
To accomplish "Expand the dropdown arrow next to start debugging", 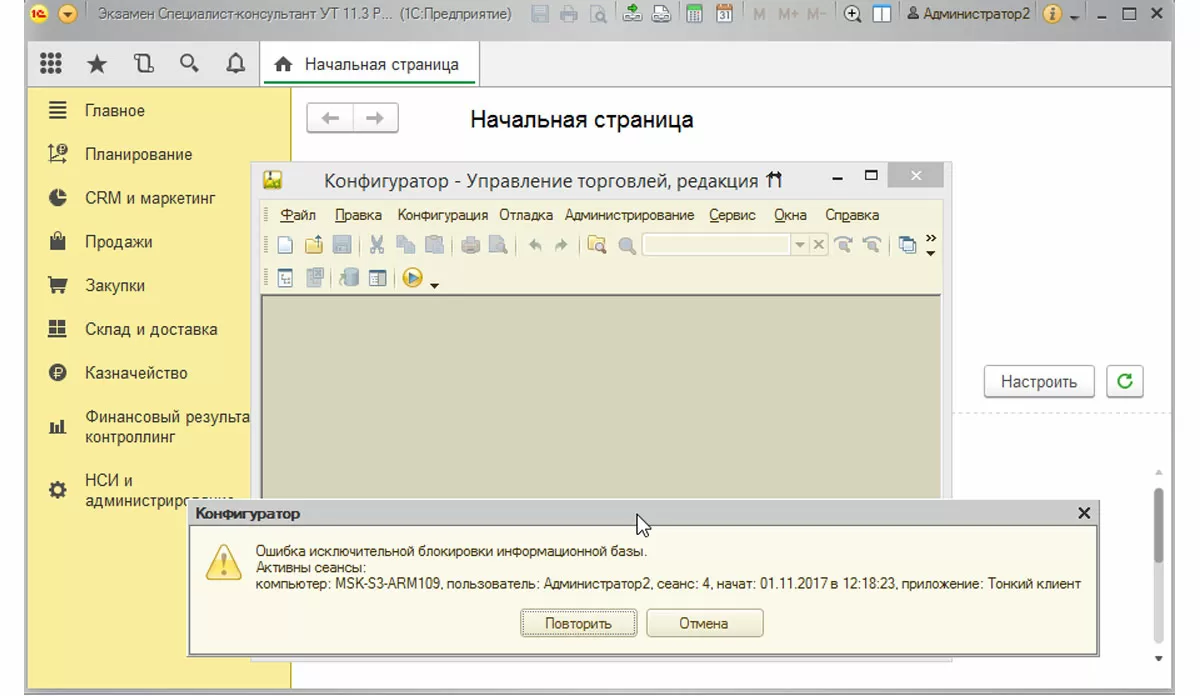I will (x=434, y=284).
